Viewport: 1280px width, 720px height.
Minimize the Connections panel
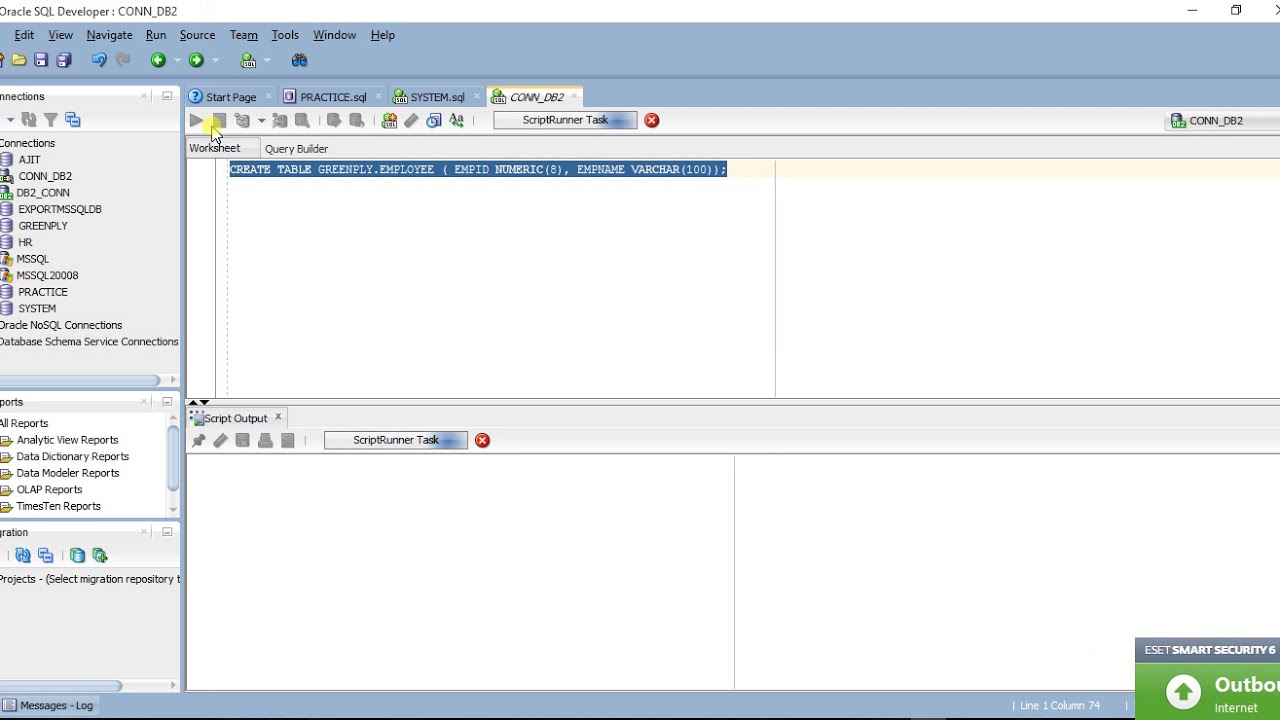[x=167, y=96]
